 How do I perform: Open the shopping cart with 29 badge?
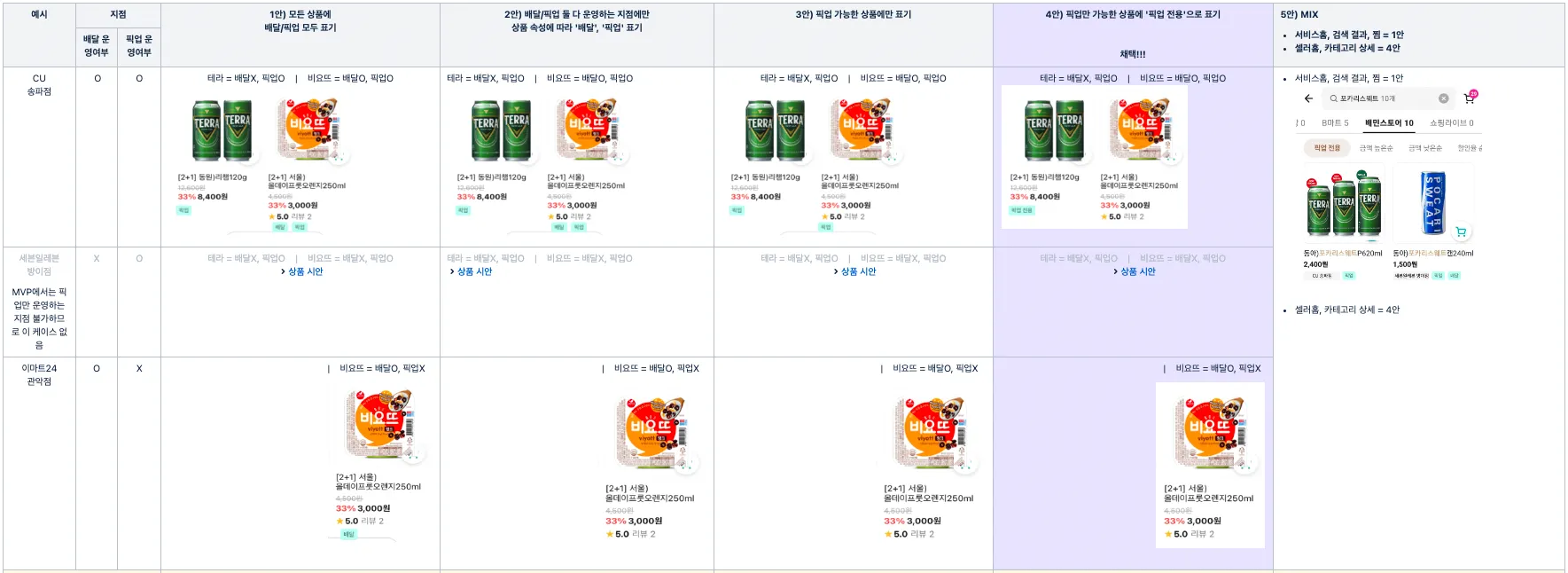pos(1470,98)
